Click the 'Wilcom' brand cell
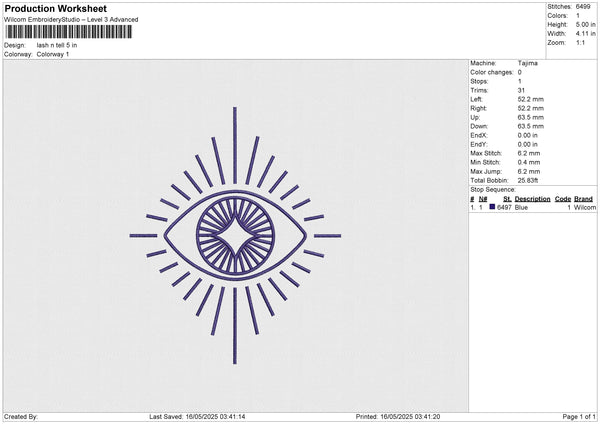 [585, 207]
